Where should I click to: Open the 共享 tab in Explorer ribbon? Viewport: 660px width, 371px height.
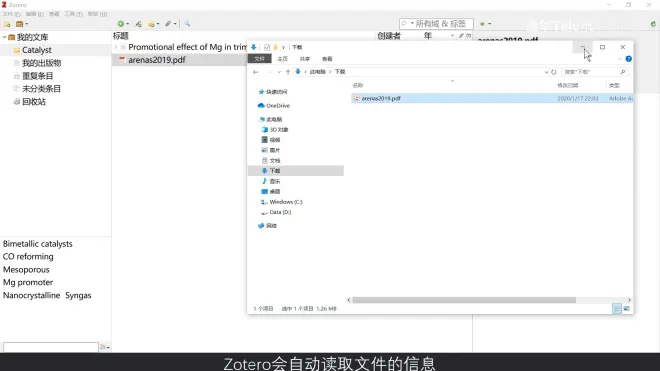(305, 59)
